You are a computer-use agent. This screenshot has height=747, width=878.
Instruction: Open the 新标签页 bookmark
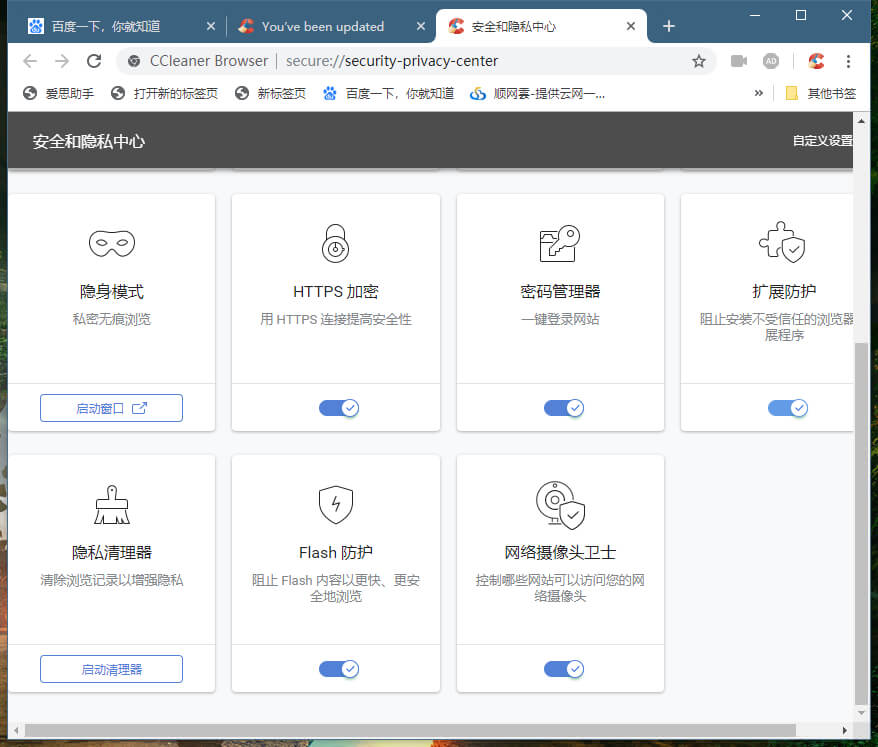click(270, 94)
